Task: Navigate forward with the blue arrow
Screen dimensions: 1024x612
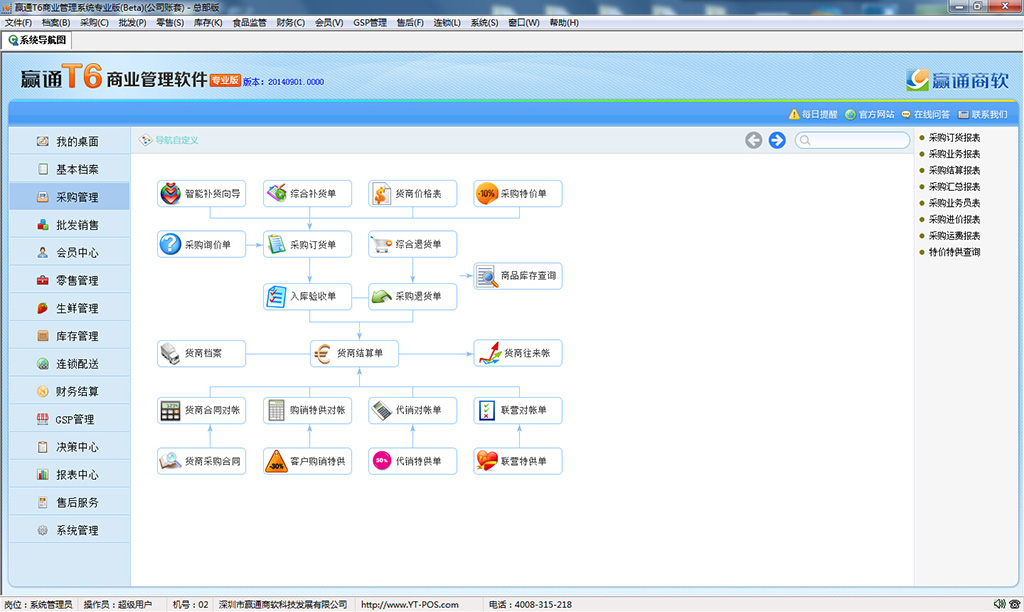Action: coord(777,140)
